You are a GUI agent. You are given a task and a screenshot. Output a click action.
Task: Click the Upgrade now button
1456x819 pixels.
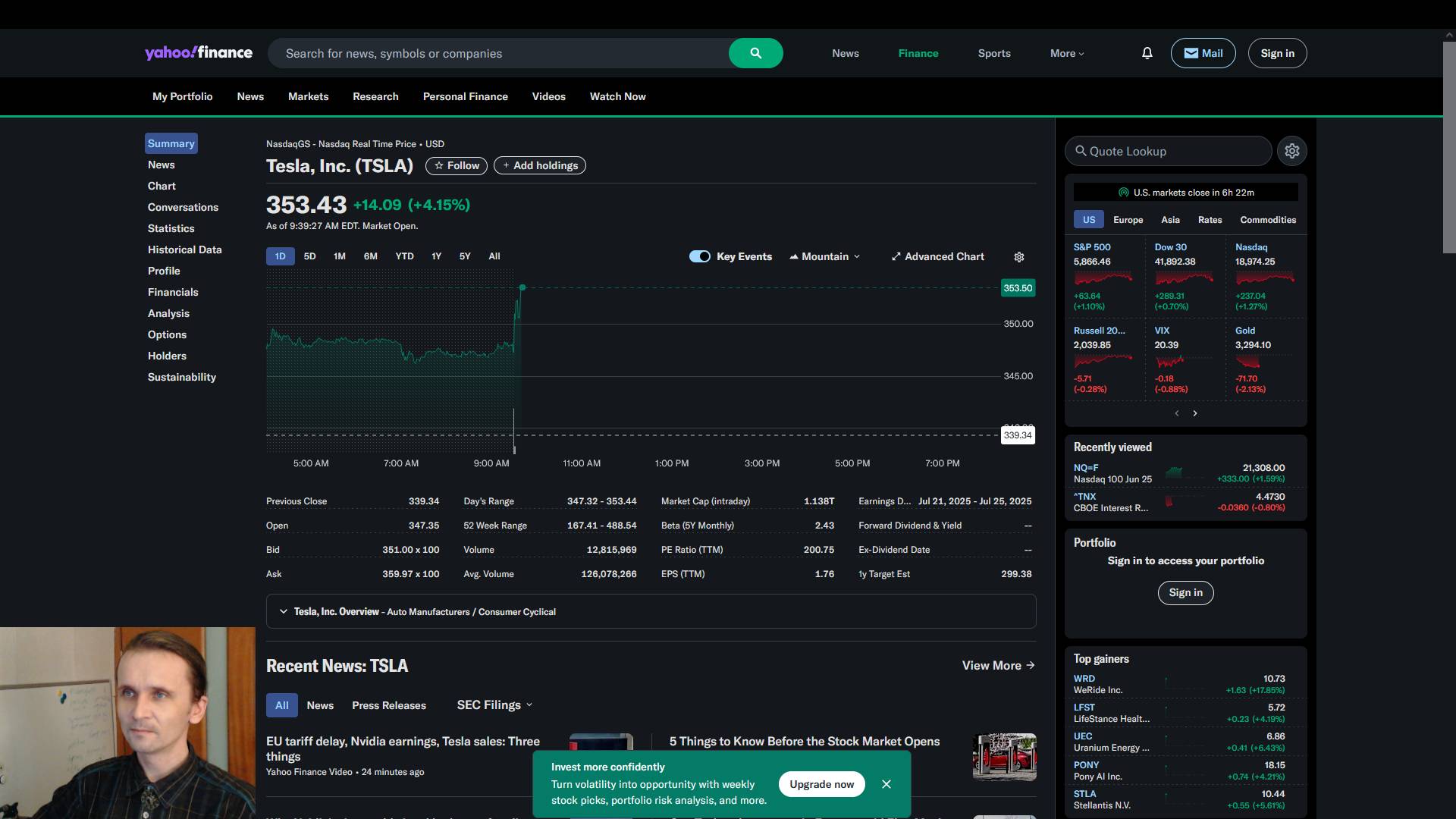pyautogui.click(x=821, y=784)
